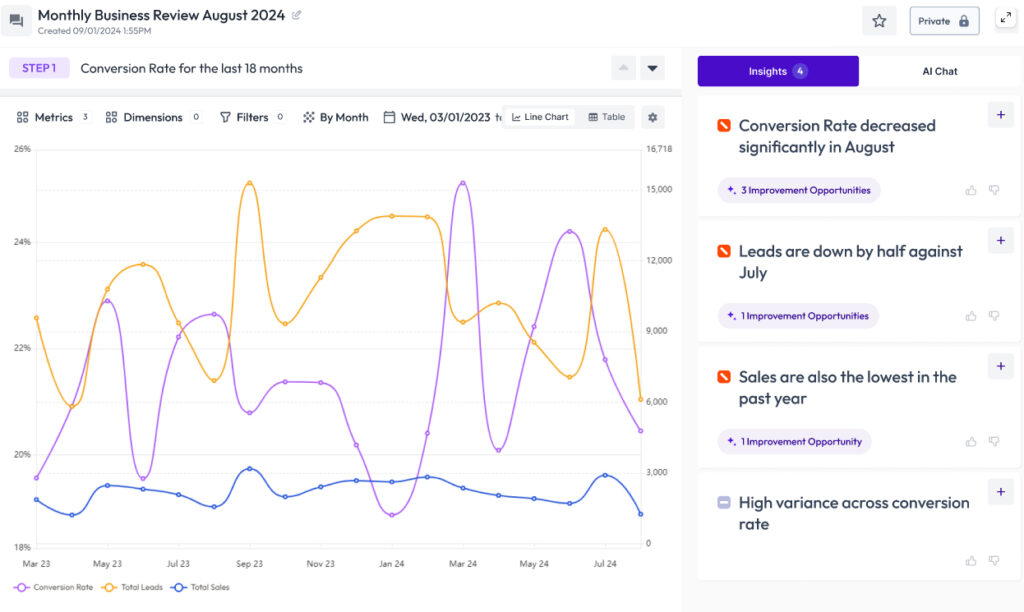Switch to the AI Chat tab
The width and height of the screenshot is (1024, 612).
pos(939,71)
